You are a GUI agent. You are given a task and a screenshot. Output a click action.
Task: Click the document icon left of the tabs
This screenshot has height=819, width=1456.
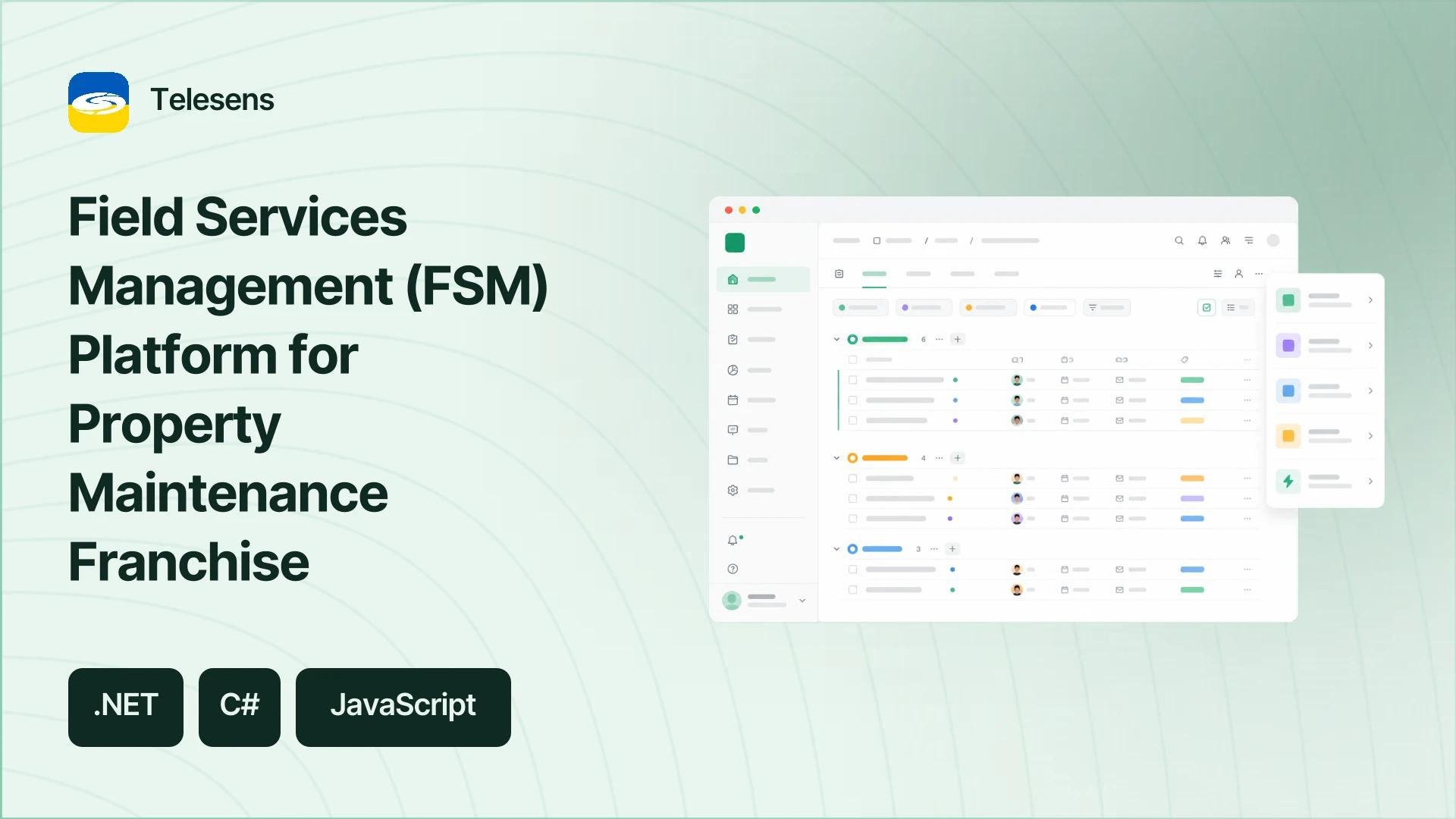click(839, 274)
